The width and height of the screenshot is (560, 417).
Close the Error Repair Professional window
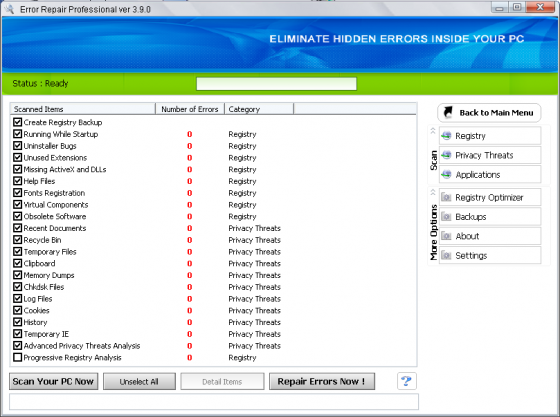[540, 7]
